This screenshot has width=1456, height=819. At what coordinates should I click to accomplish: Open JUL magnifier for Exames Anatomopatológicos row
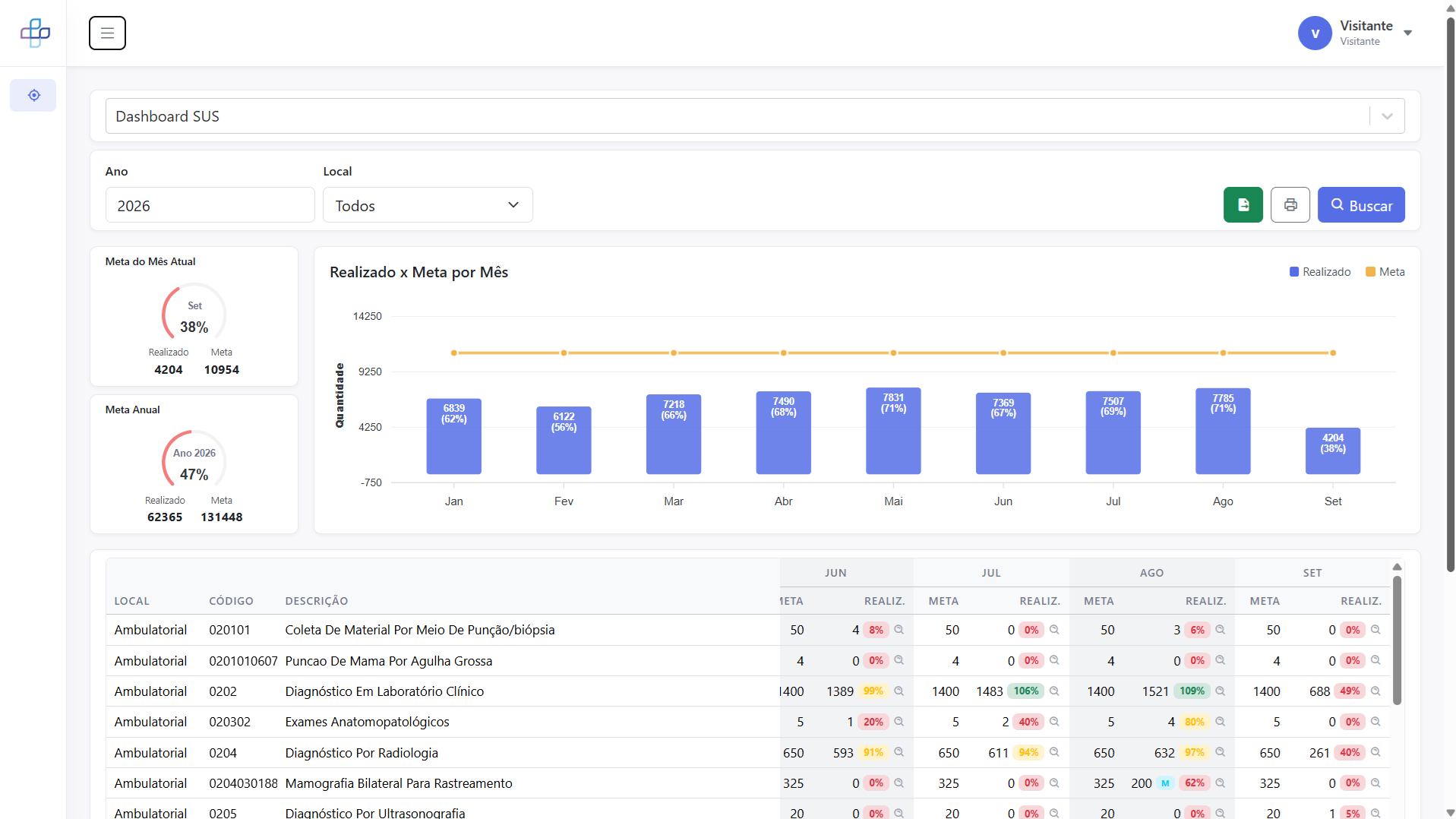(x=1054, y=722)
